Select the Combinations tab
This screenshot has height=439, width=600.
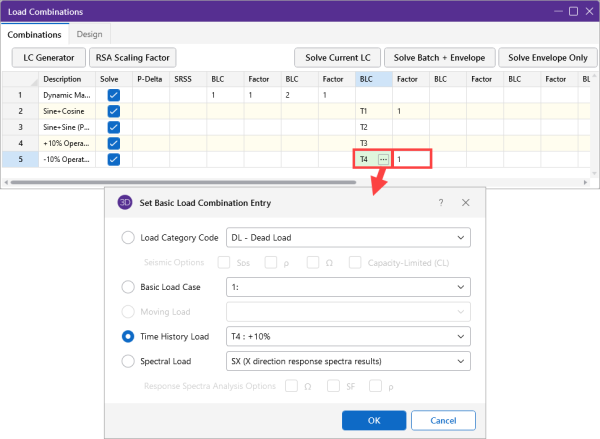35,35
